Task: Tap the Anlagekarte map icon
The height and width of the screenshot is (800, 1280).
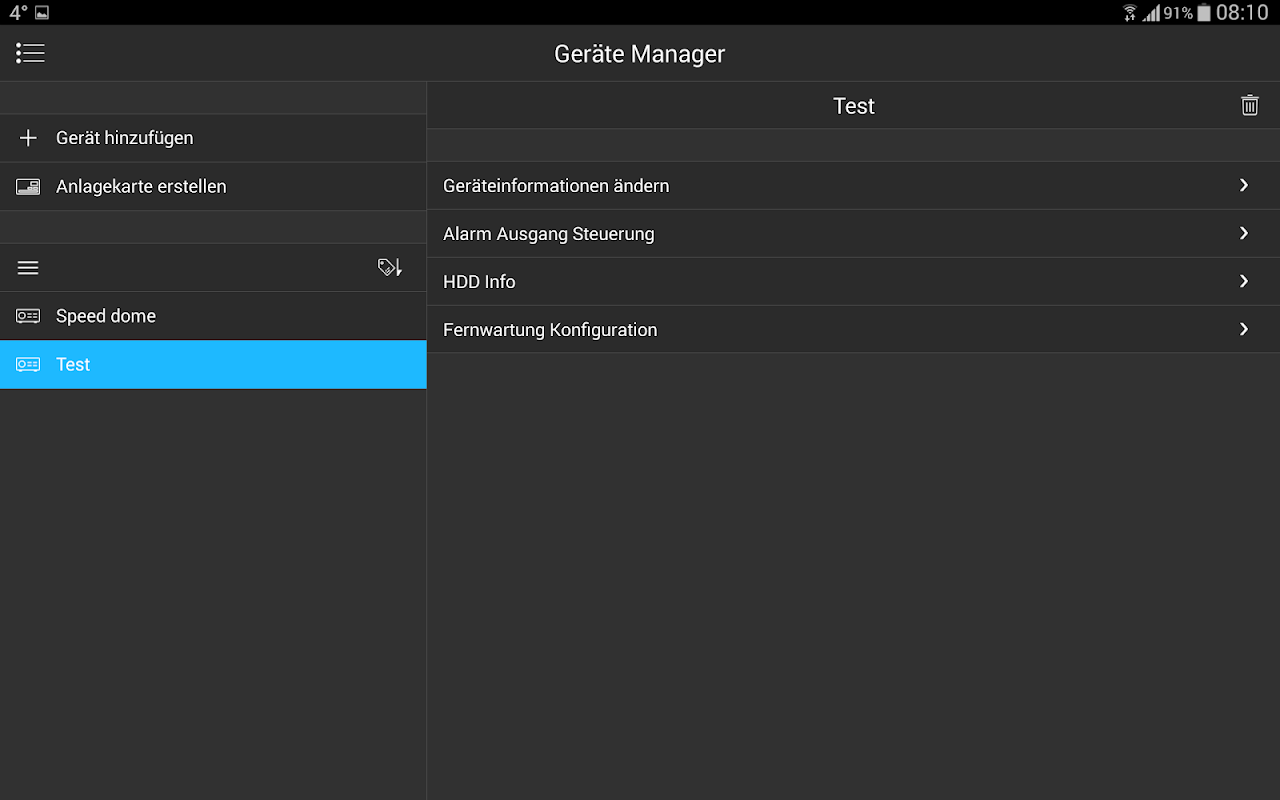Action: [28, 187]
